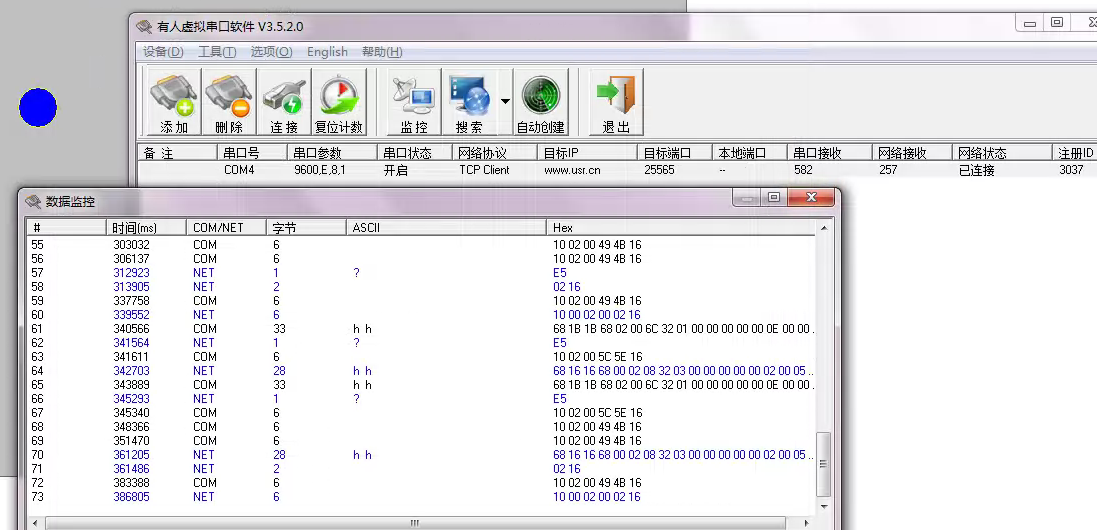This screenshot has height=530, width=1097.
Task: Open the 帮助(H) menu
Action: tap(382, 52)
